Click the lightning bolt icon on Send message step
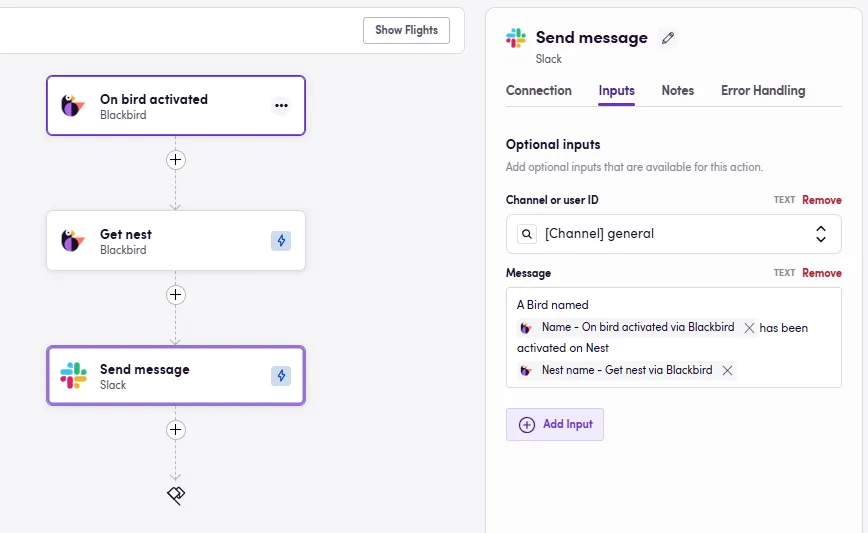Viewport: 868px width, 533px height. 281,375
